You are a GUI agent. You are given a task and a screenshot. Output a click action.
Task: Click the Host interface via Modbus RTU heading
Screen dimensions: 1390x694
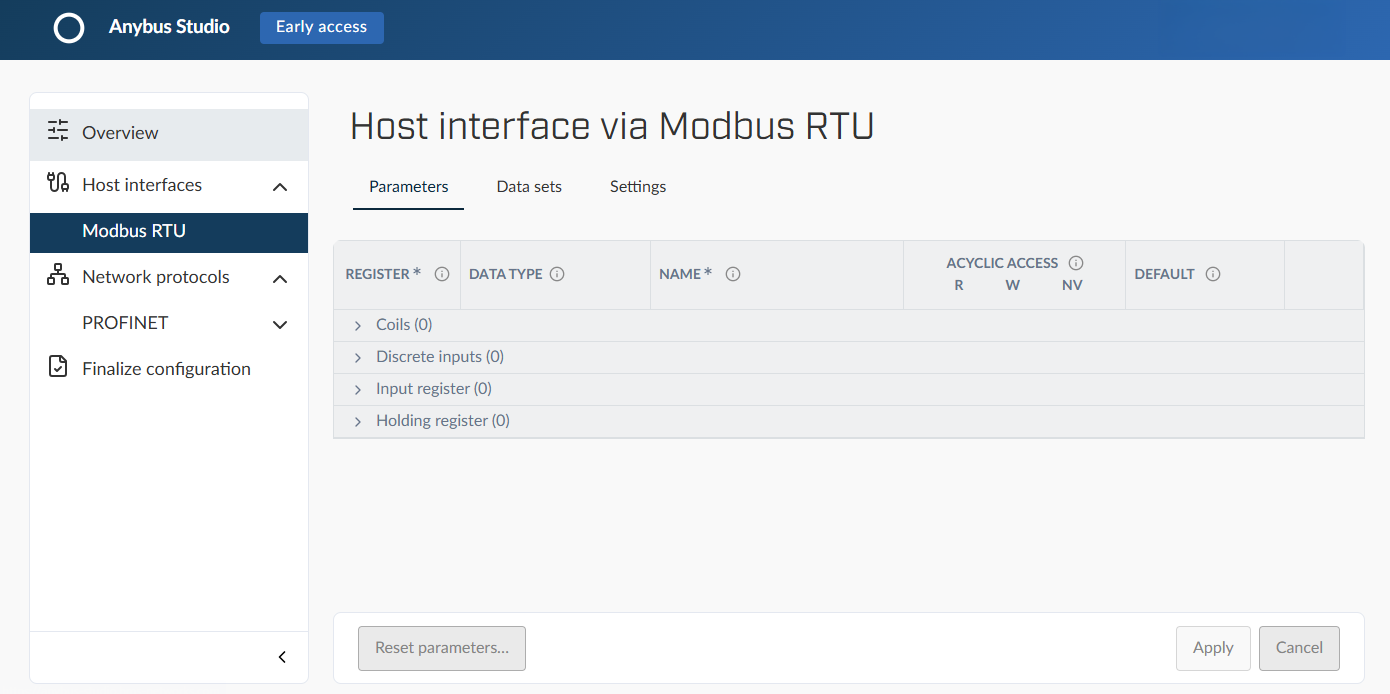pyautogui.click(x=612, y=126)
